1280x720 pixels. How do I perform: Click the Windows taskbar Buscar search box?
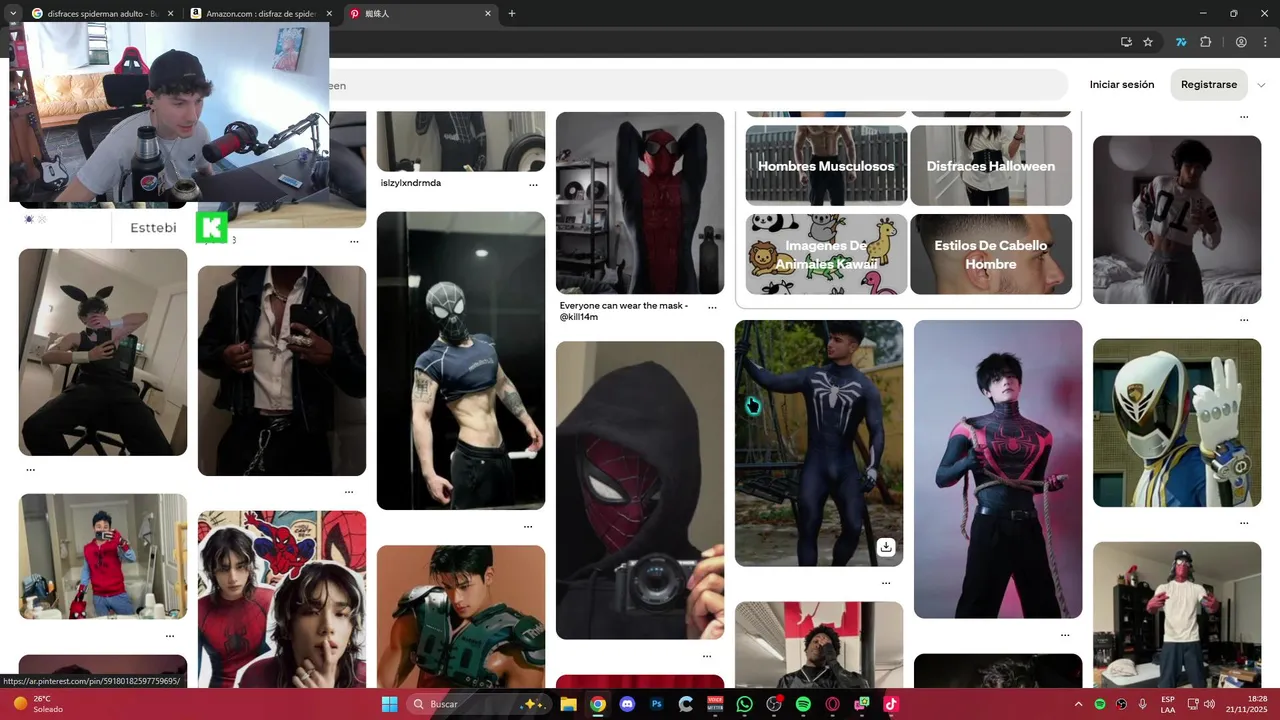pos(480,704)
